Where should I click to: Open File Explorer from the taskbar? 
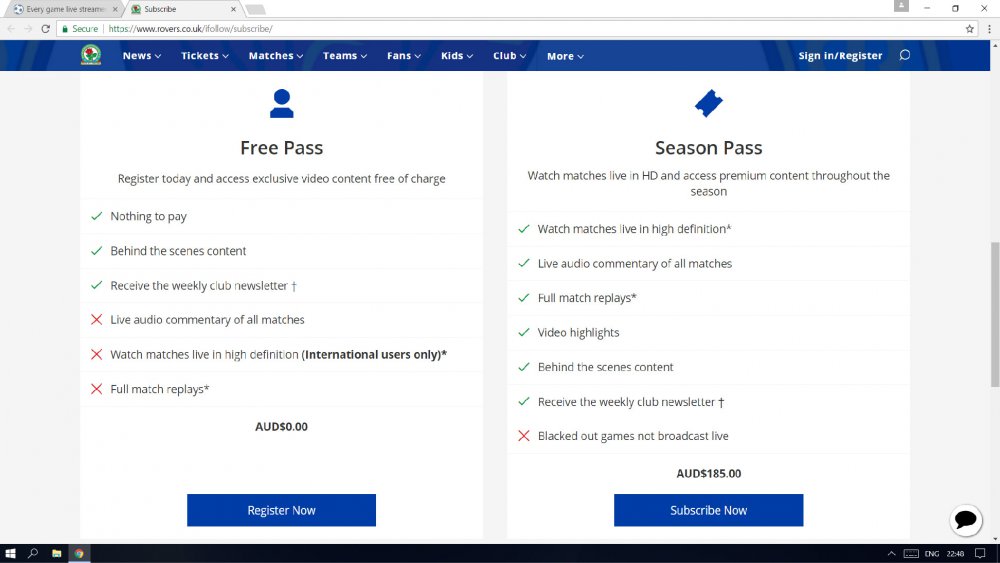(56, 553)
